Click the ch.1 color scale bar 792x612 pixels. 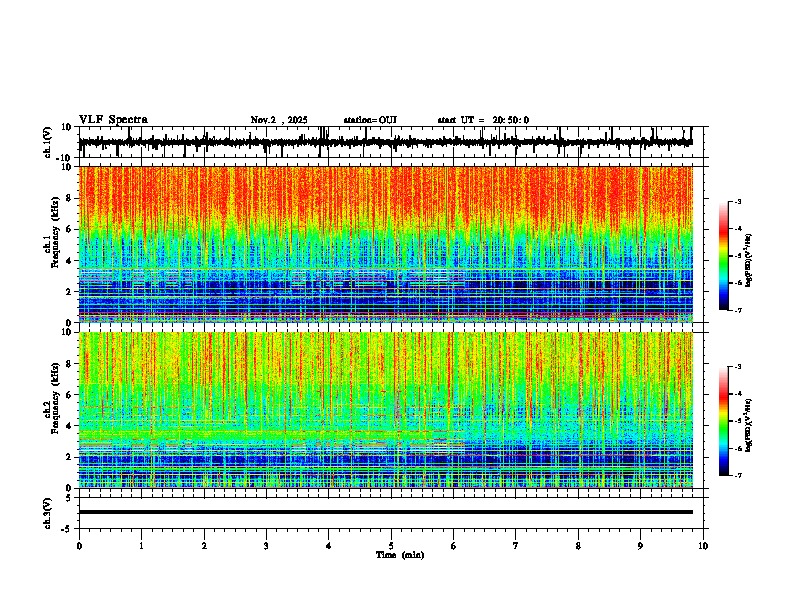point(724,256)
